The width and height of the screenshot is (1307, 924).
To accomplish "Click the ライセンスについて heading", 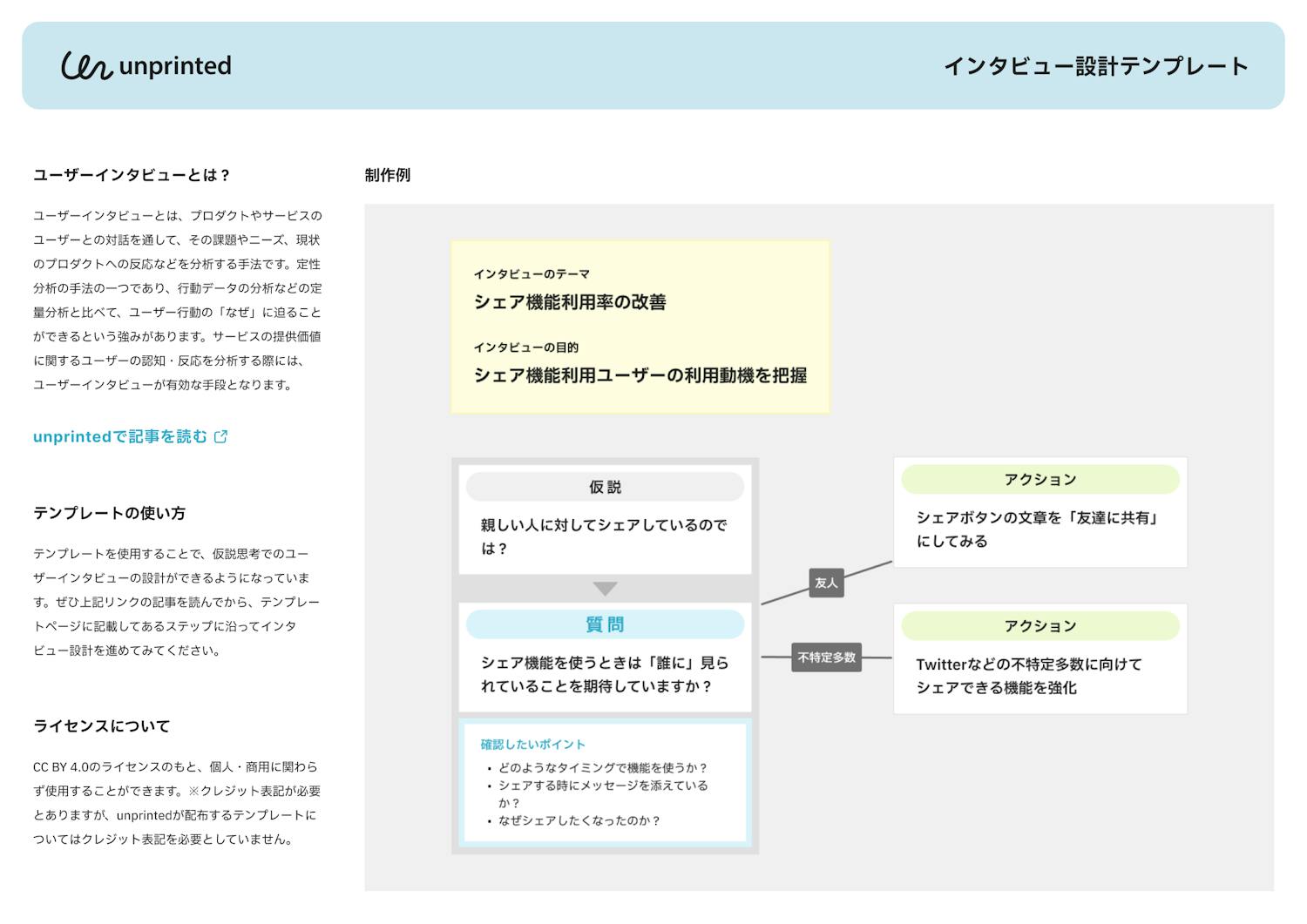I will 101,726.
